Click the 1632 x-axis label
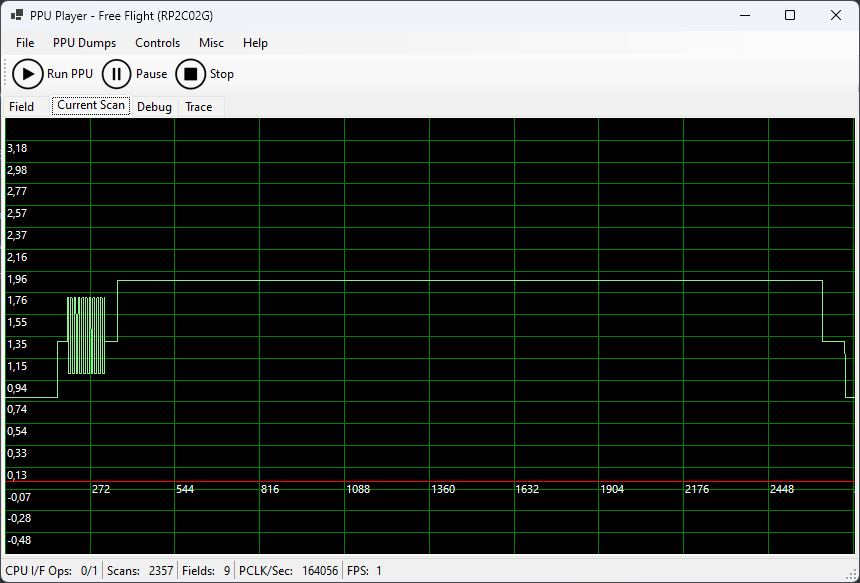 (x=527, y=489)
